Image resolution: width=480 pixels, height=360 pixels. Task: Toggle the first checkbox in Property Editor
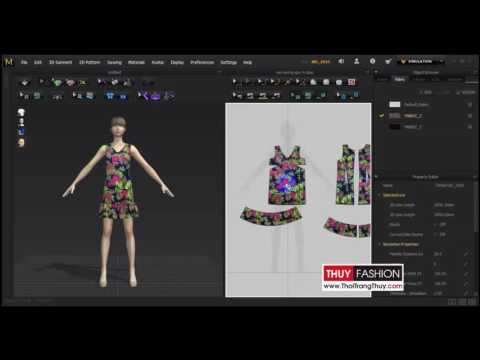[x=436, y=224]
